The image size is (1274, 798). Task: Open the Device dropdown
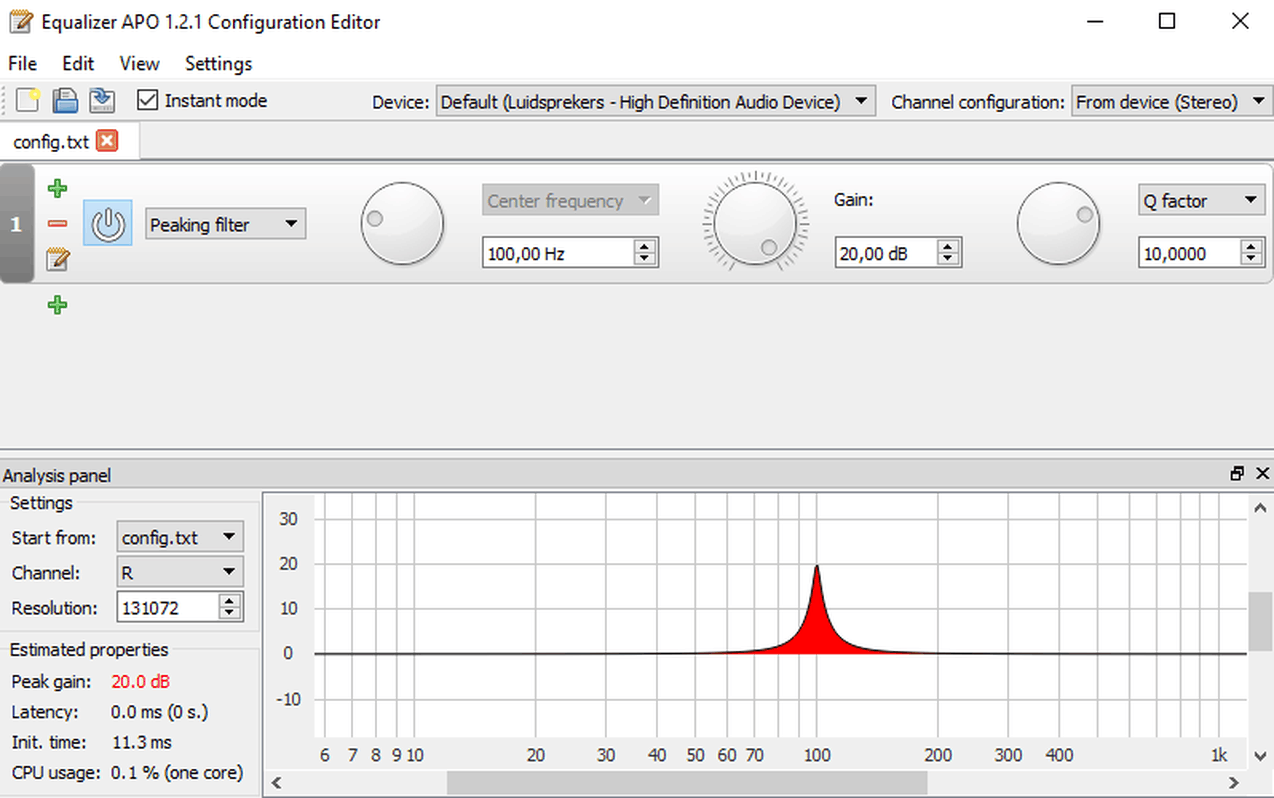[x=655, y=101]
